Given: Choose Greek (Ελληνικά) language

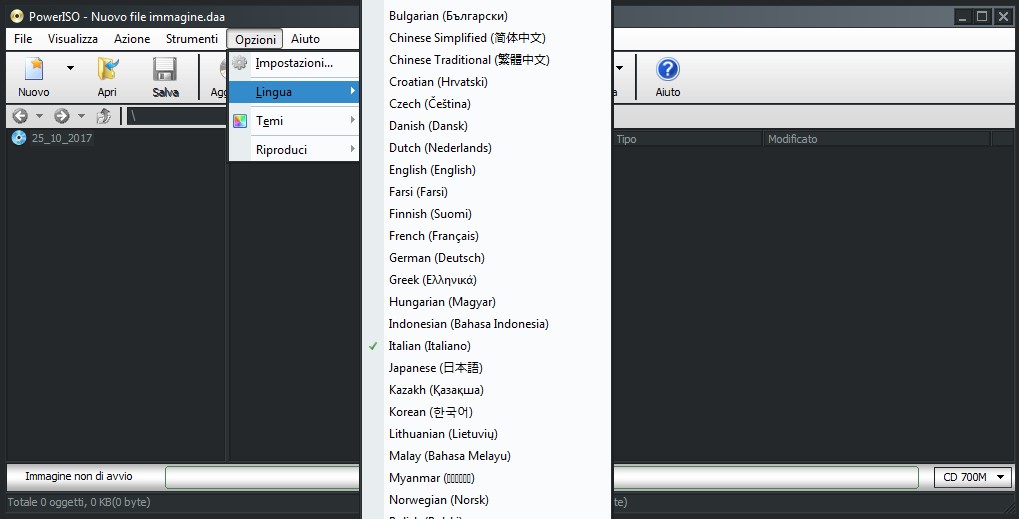Looking at the screenshot, I should (x=487, y=280).
